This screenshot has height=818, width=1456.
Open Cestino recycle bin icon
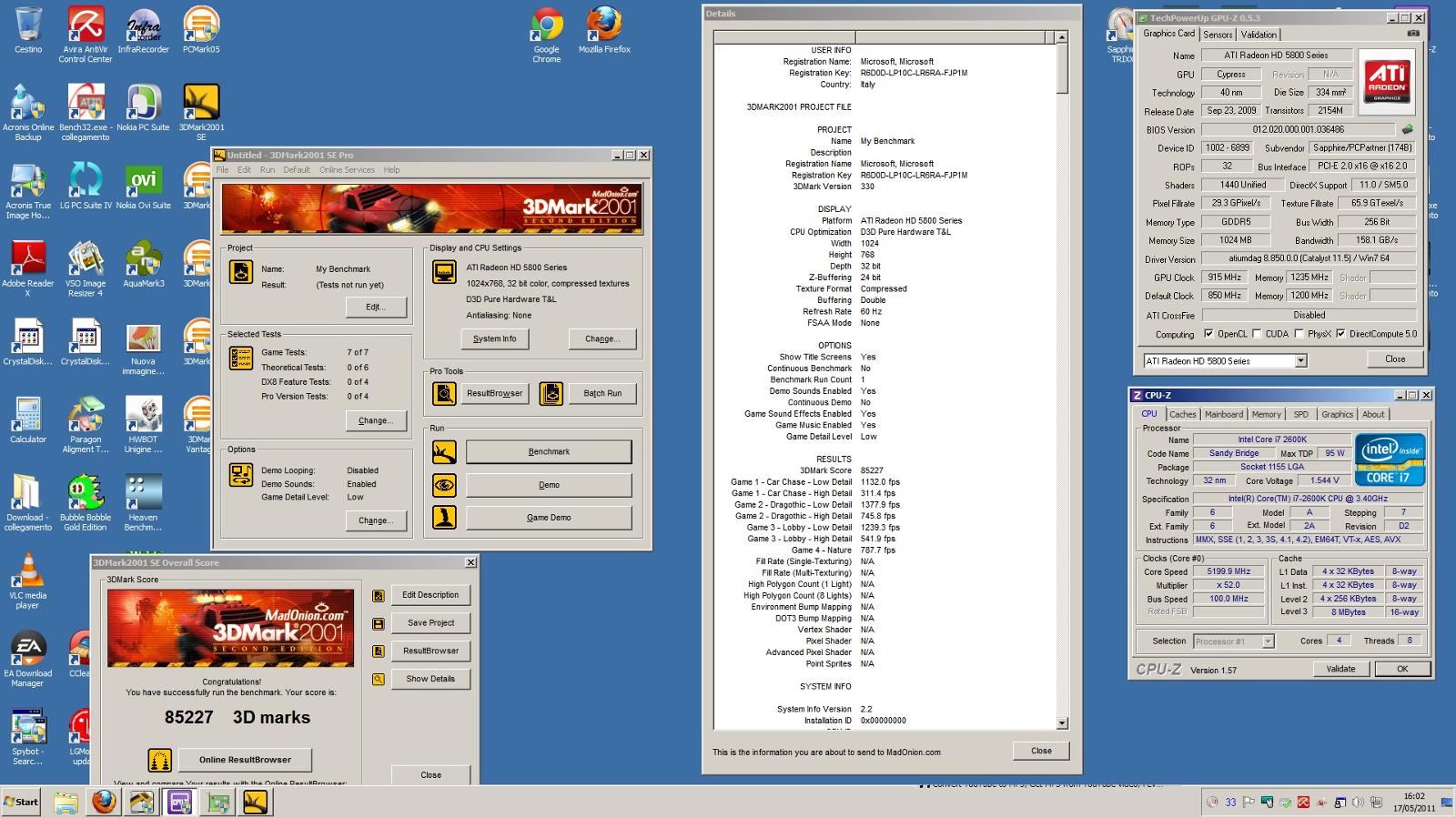pos(28,31)
